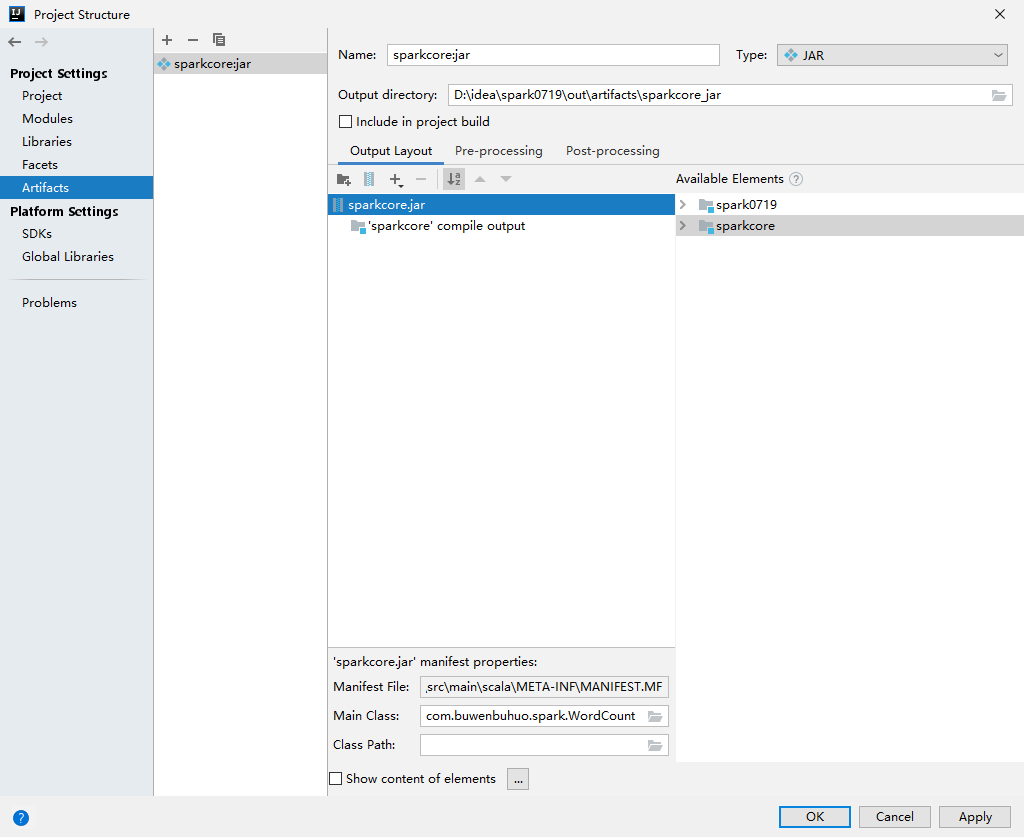Focus the Manifest File field
Viewport: 1024px width, 837px height.
[x=544, y=687]
